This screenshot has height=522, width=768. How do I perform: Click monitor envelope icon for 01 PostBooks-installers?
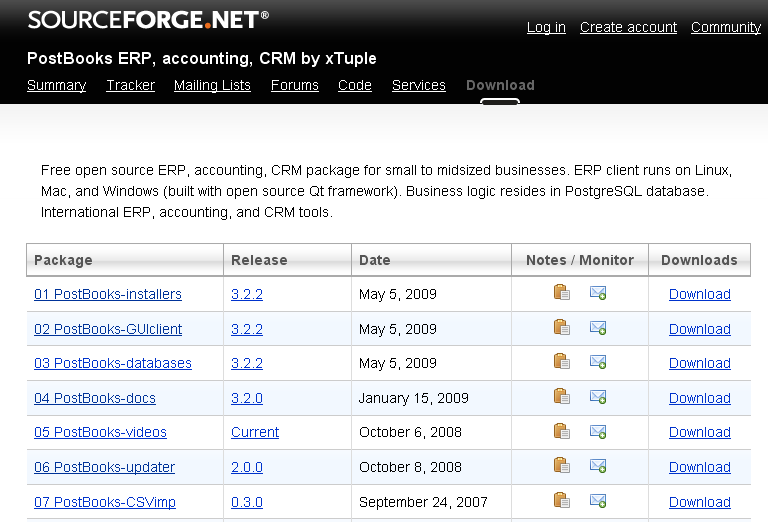tap(598, 293)
